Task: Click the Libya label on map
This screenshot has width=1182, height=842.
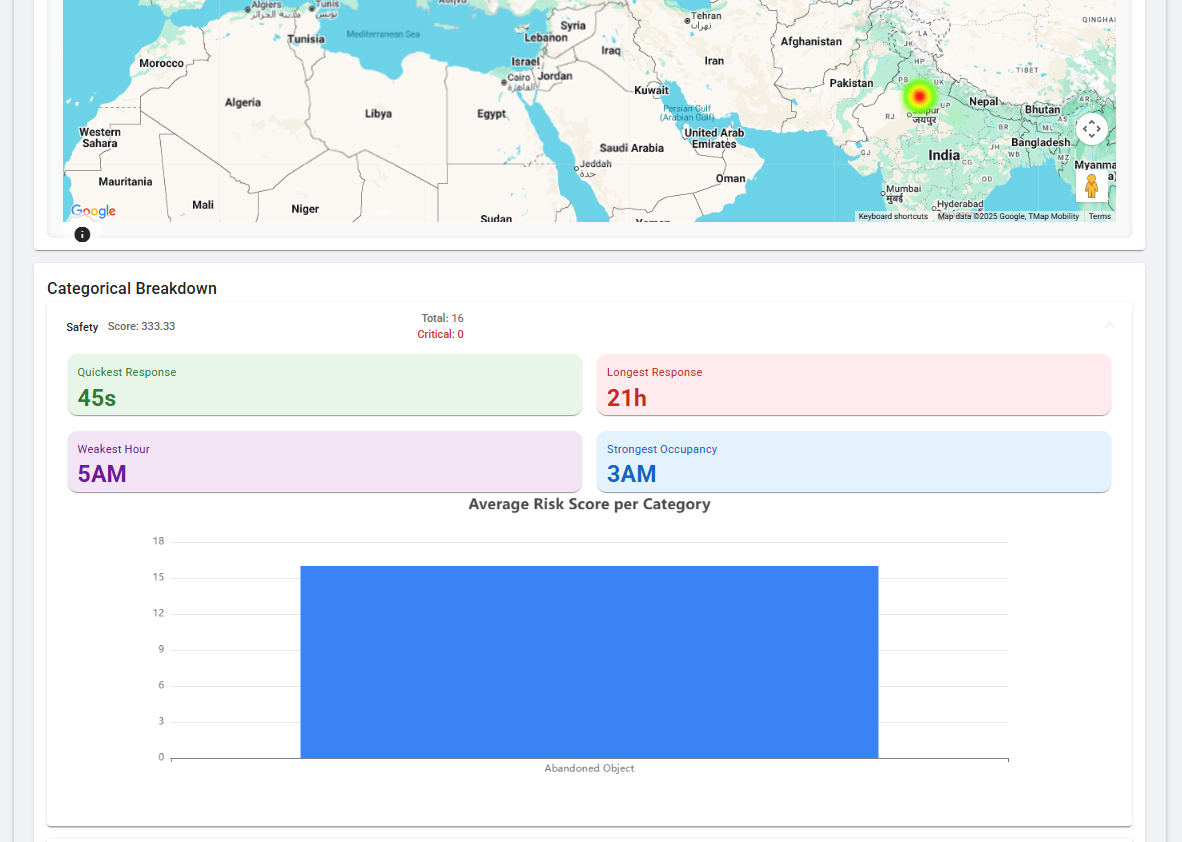Action: click(x=378, y=114)
